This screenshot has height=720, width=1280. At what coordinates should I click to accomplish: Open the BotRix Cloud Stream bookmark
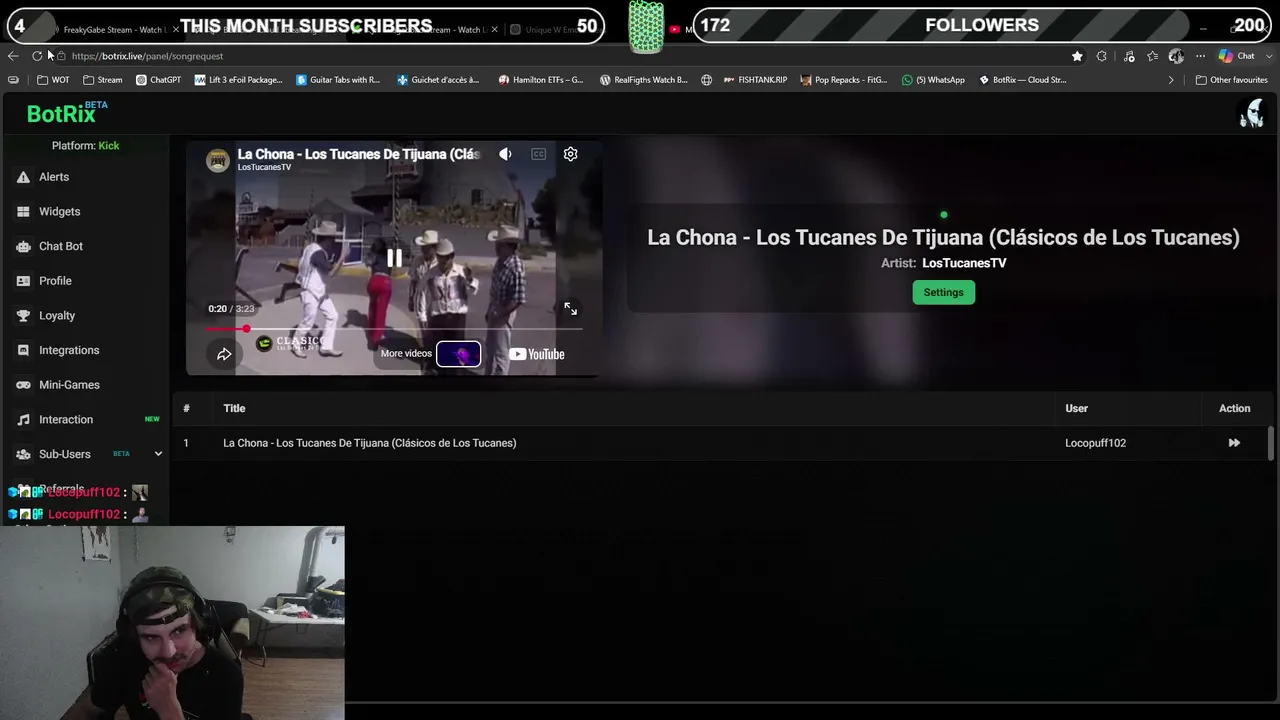tap(1022, 80)
